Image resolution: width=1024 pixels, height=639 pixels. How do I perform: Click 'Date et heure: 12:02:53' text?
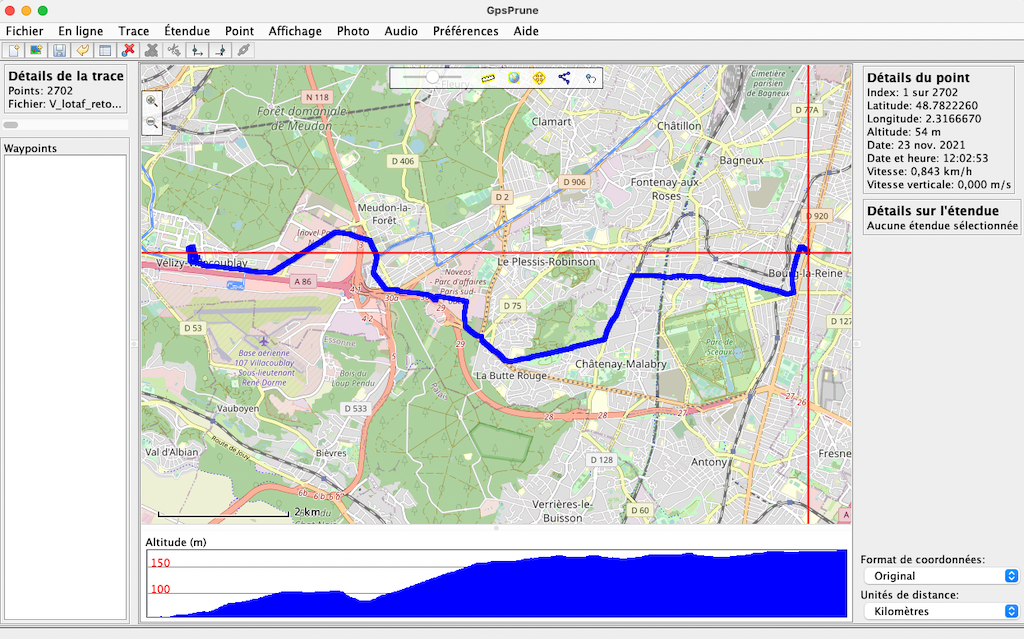click(927, 158)
